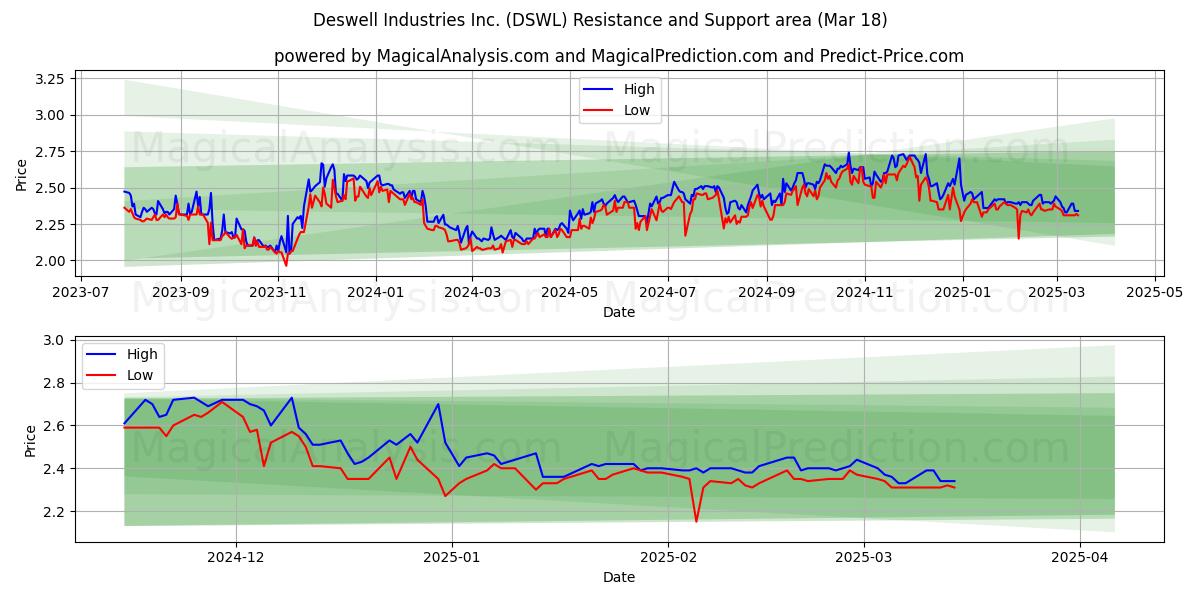The image size is (1200, 600).
Task: Click the 2.8 y-axis tick in bottom chart
Action: pos(54,384)
